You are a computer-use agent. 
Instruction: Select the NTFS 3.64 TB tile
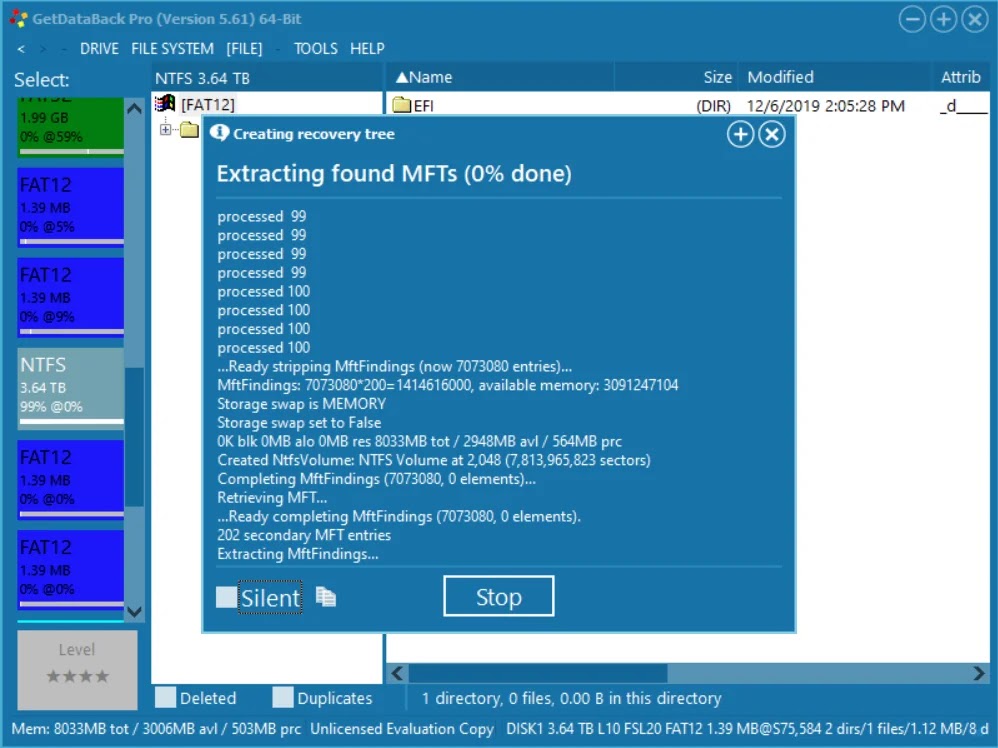click(x=71, y=388)
